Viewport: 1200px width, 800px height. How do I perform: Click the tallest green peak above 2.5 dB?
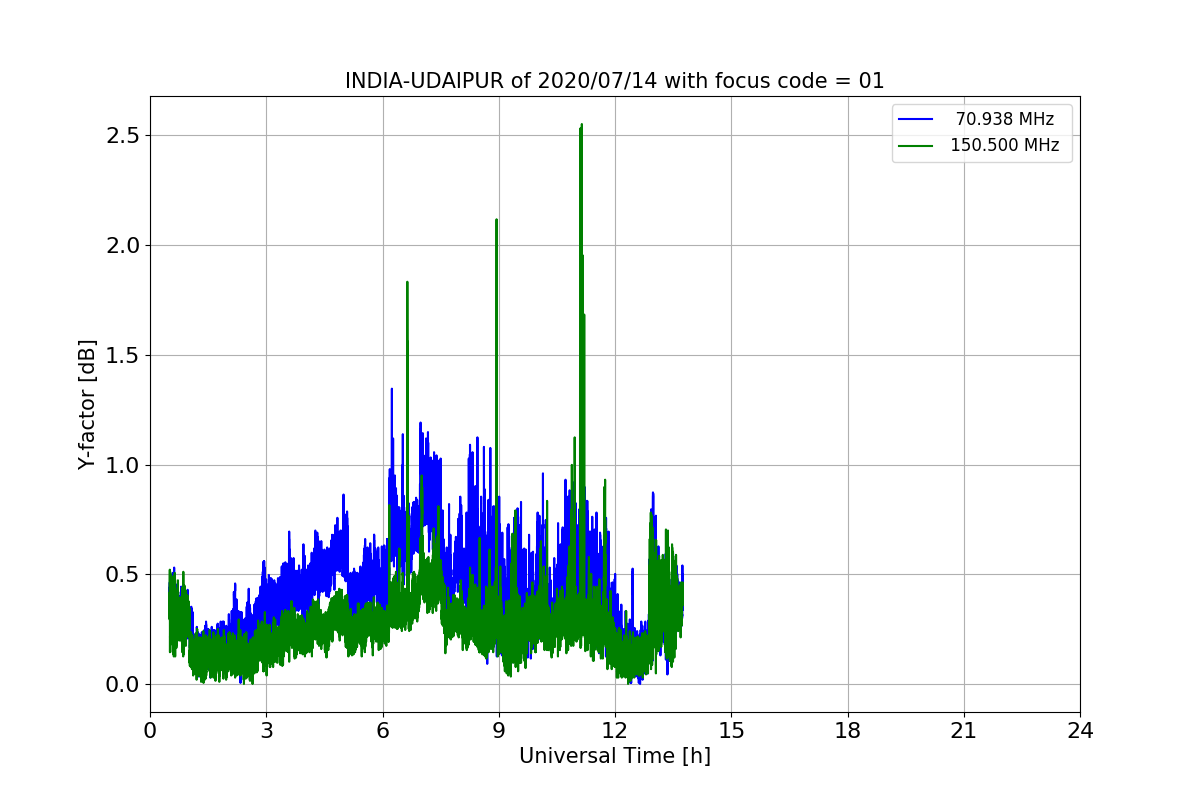[581, 128]
